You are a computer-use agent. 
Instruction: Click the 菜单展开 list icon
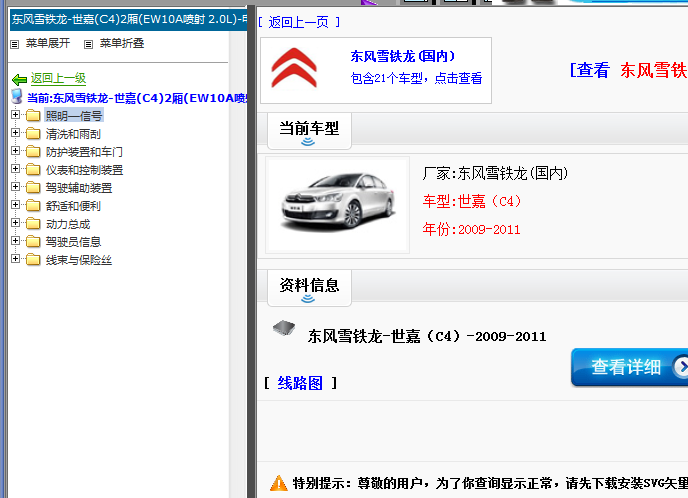14,44
